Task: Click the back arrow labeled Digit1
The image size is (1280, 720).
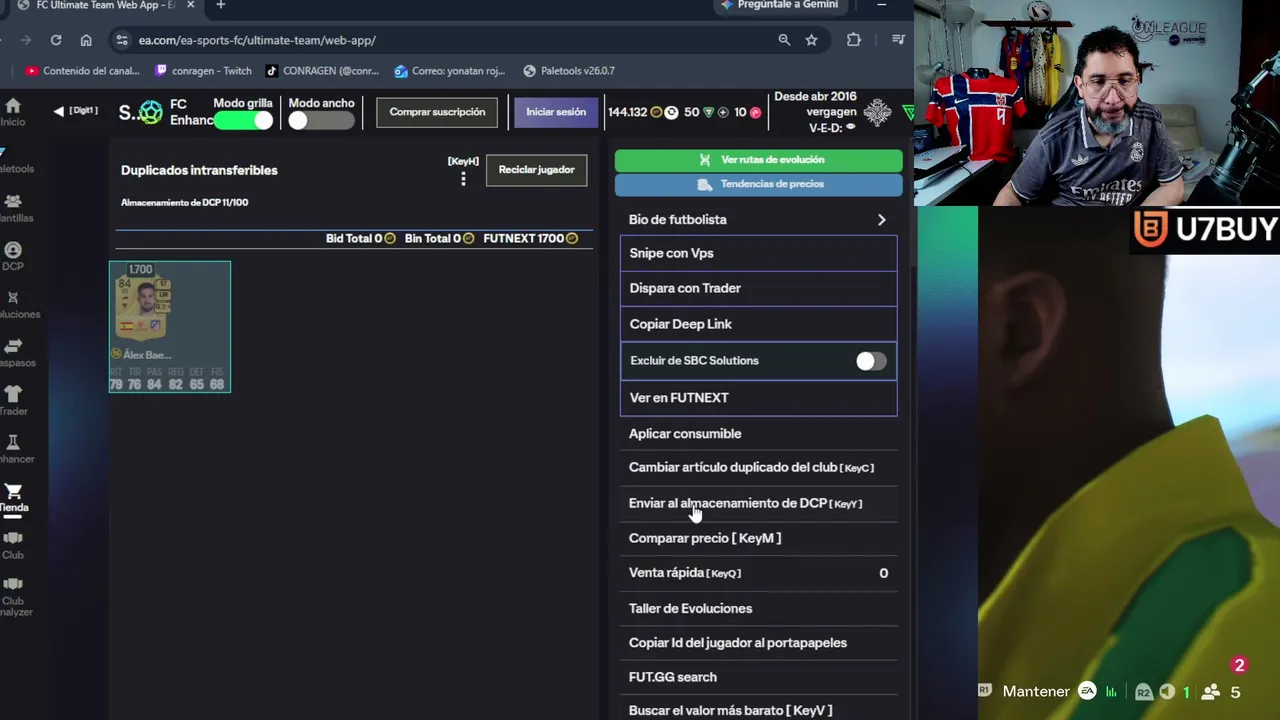Action: (59, 111)
